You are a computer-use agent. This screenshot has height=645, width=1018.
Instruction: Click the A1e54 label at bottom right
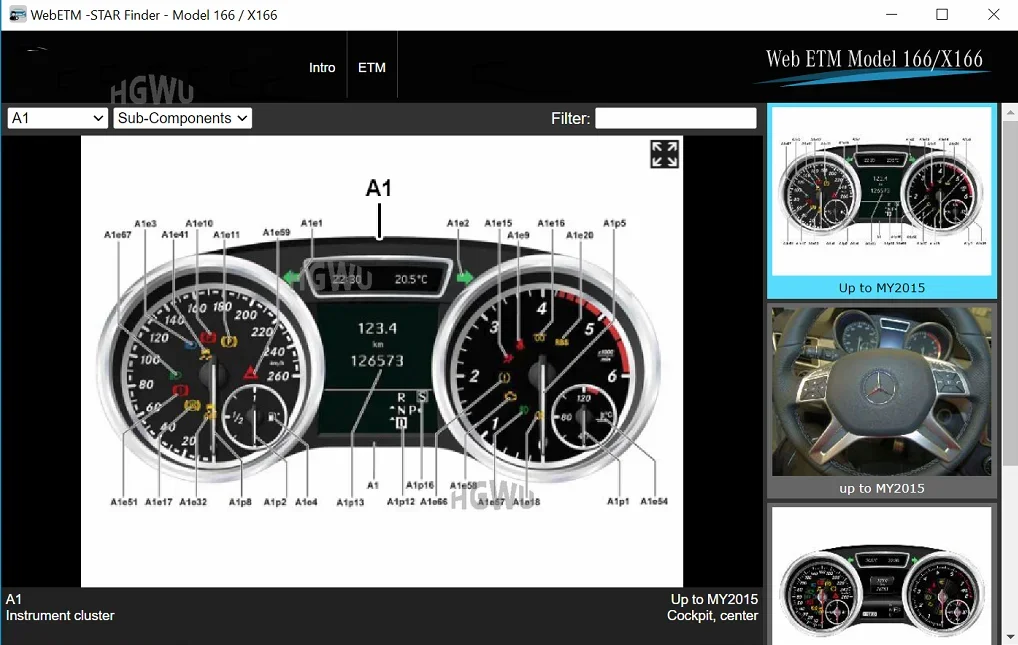654,501
